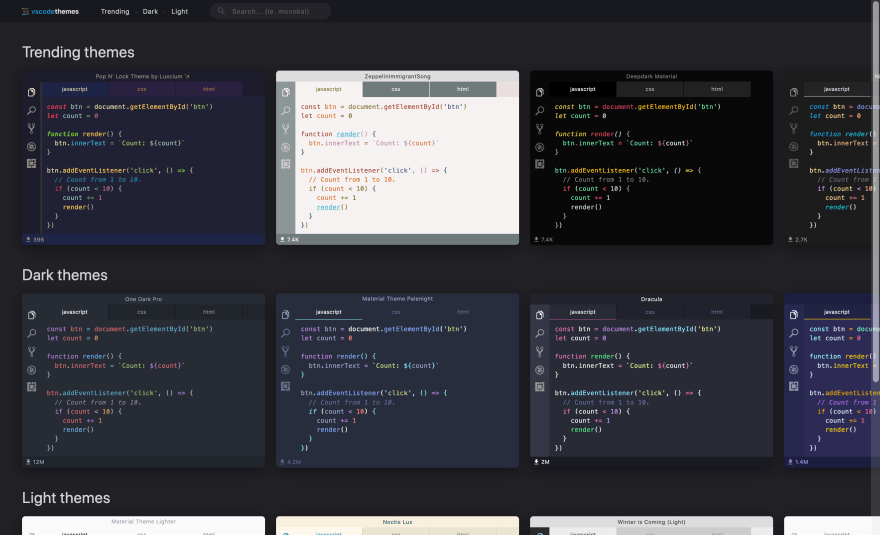
Task: Select html tab in Pop N' Lock preview
Action: (x=209, y=89)
